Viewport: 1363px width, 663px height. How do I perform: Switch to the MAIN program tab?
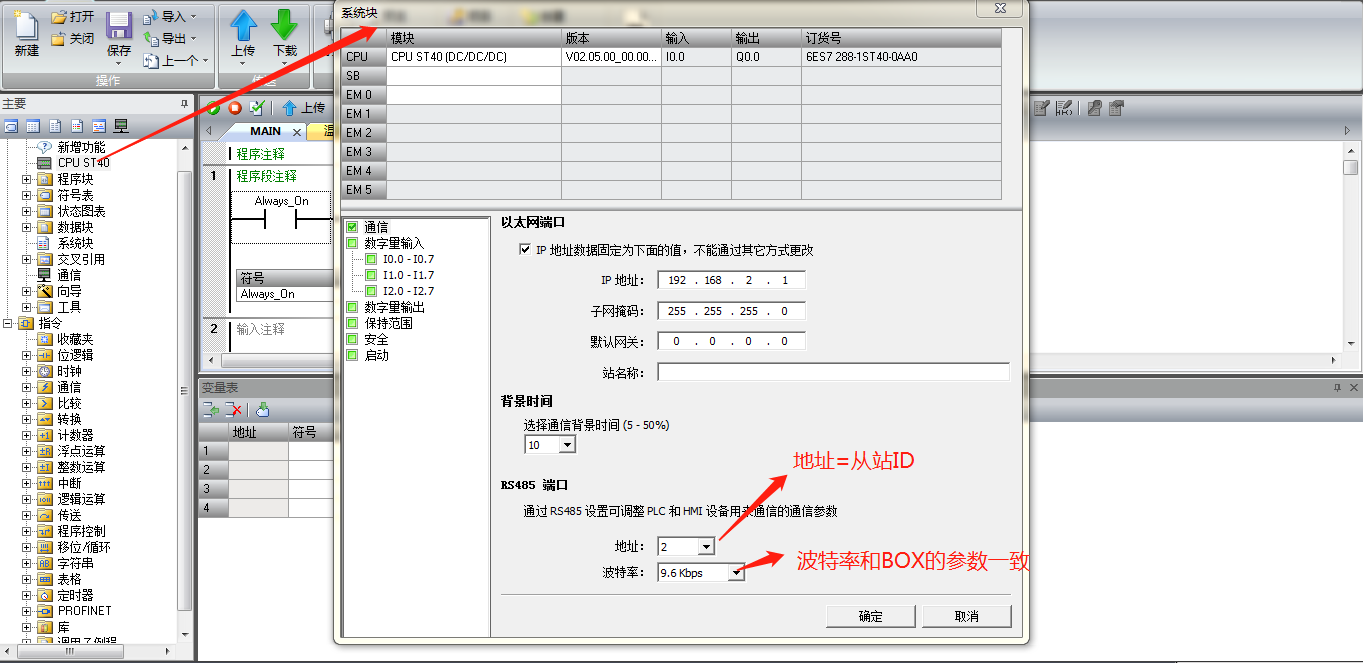point(265,131)
